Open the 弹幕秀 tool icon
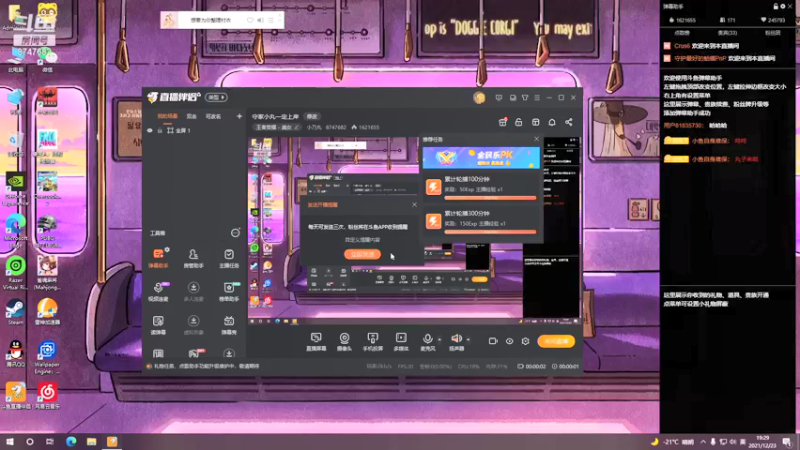Image resolution: width=800 pixels, height=450 pixels. pos(229,325)
